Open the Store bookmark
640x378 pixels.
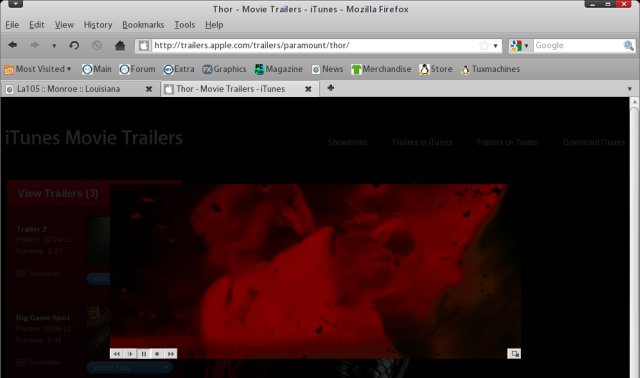[436, 69]
